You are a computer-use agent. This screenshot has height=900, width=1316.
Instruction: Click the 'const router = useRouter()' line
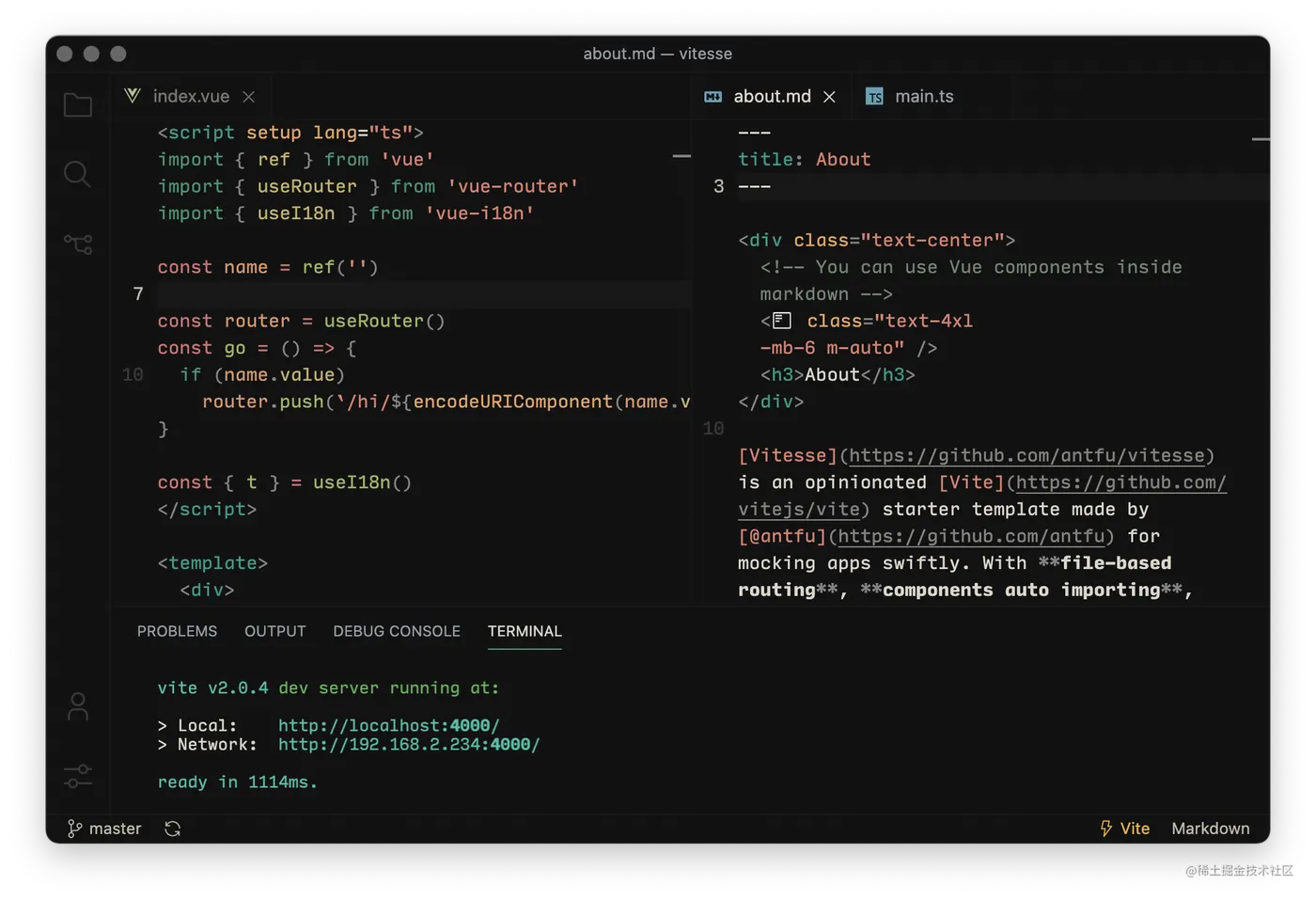click(302, 321)
